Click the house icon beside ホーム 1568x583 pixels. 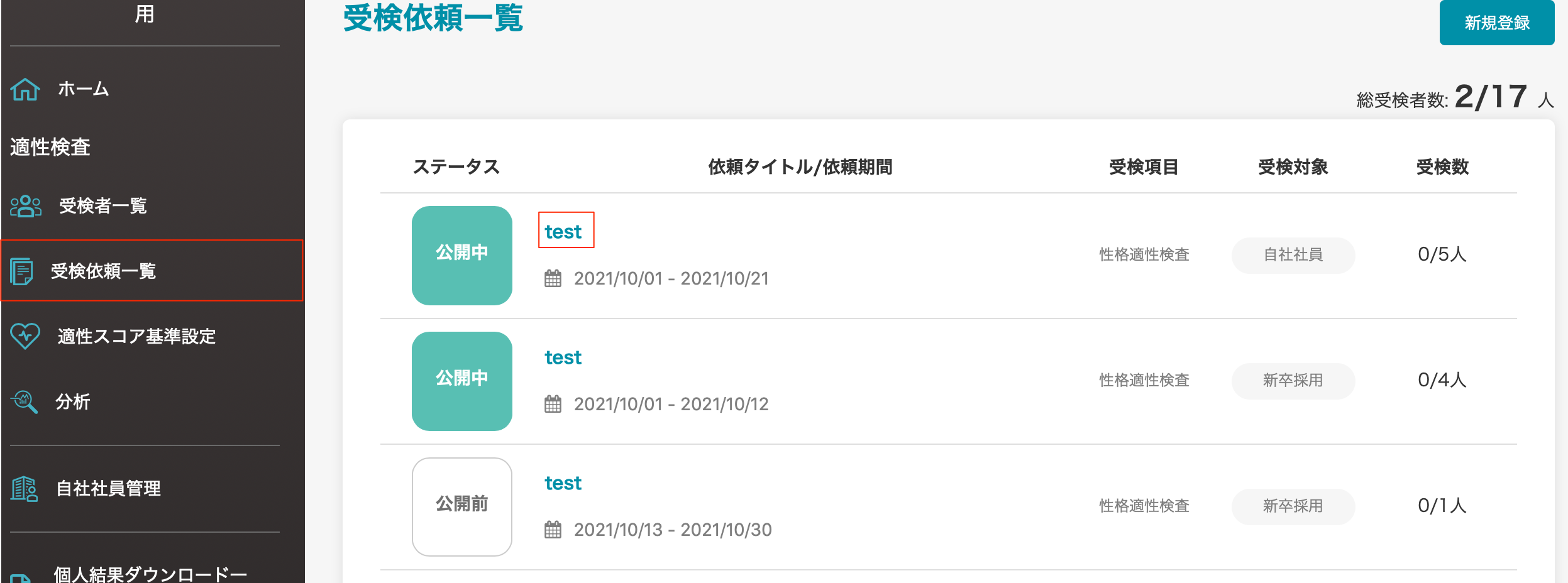point(25,89)
